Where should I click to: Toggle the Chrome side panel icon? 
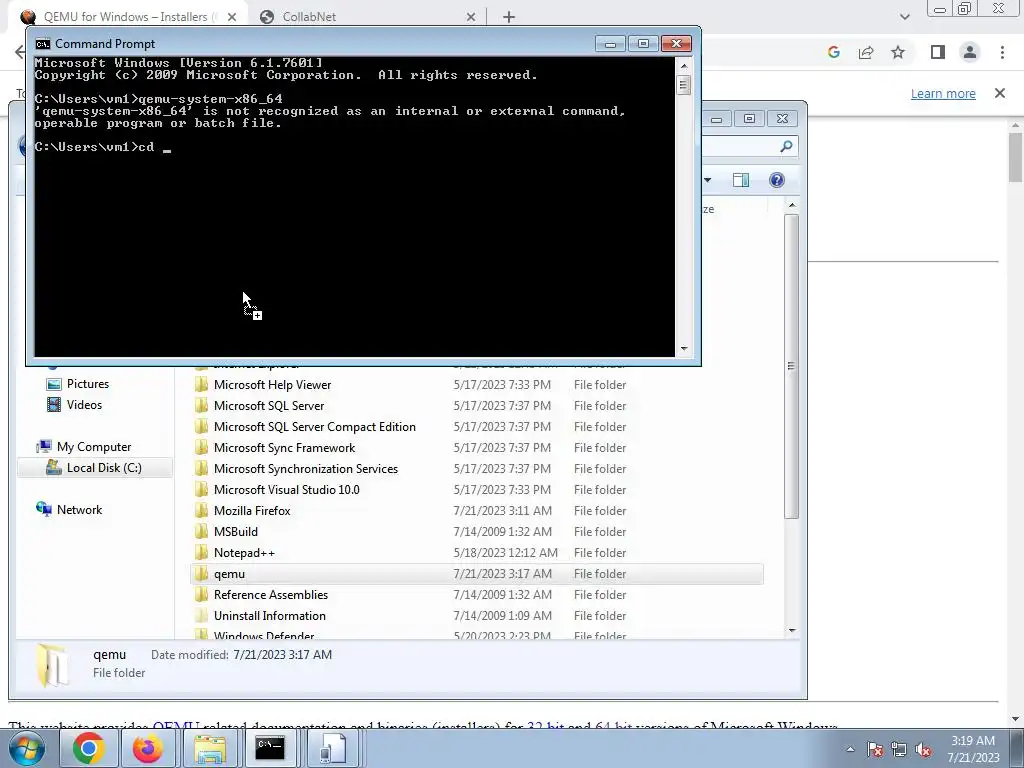(938, 52)
